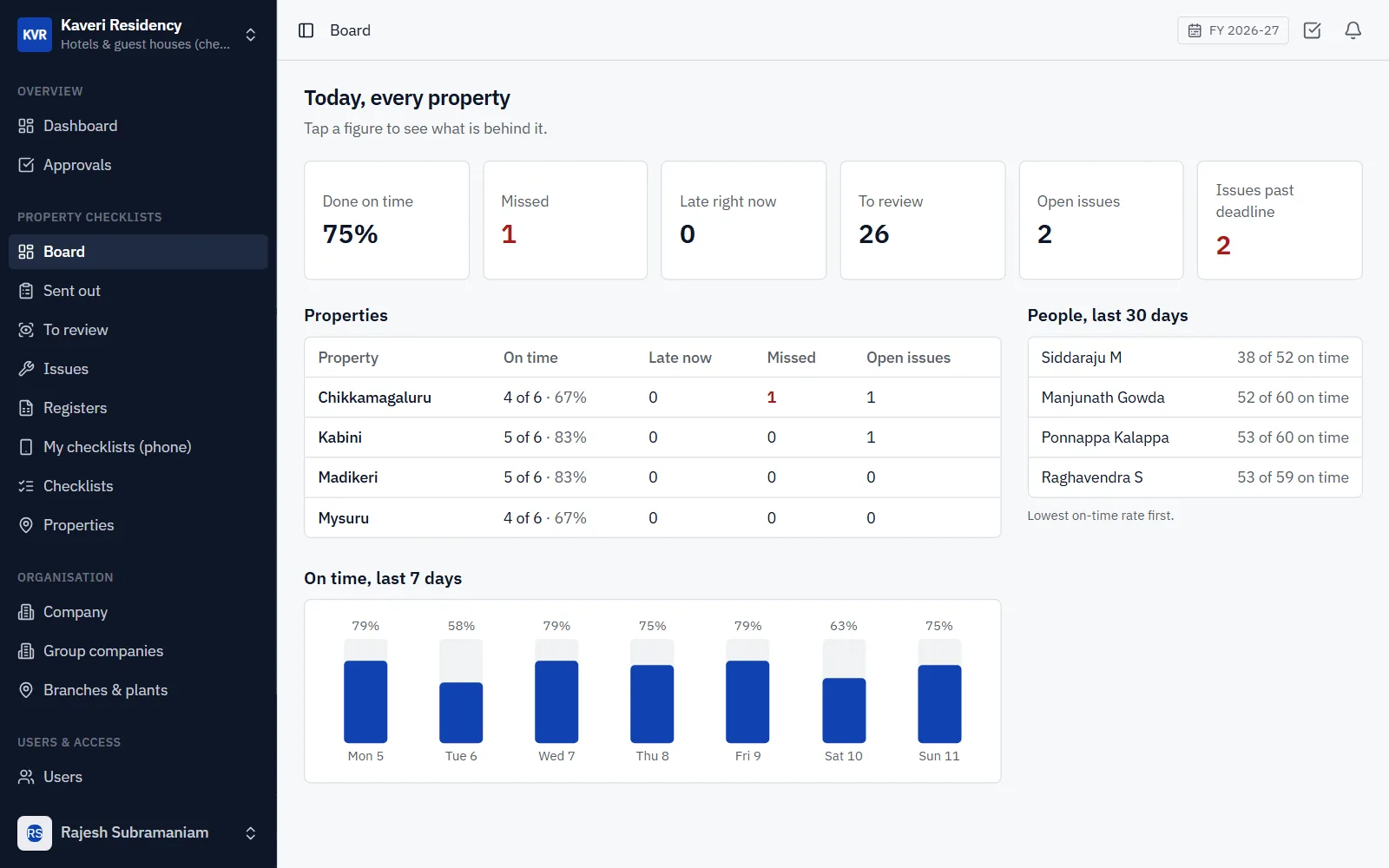1389x868 pixels.
Task: Click the My checklists phone icon
Action: tap(26, 447)
